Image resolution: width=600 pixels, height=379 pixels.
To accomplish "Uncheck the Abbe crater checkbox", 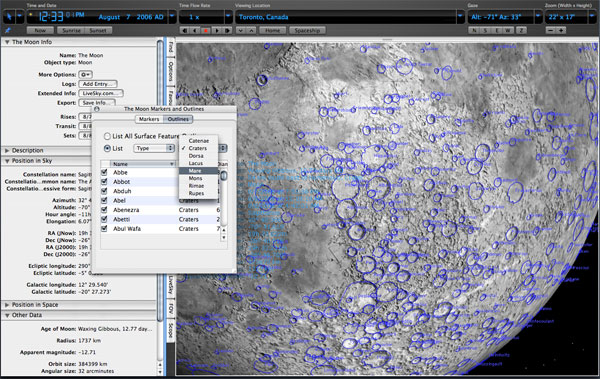I will 104,173.
